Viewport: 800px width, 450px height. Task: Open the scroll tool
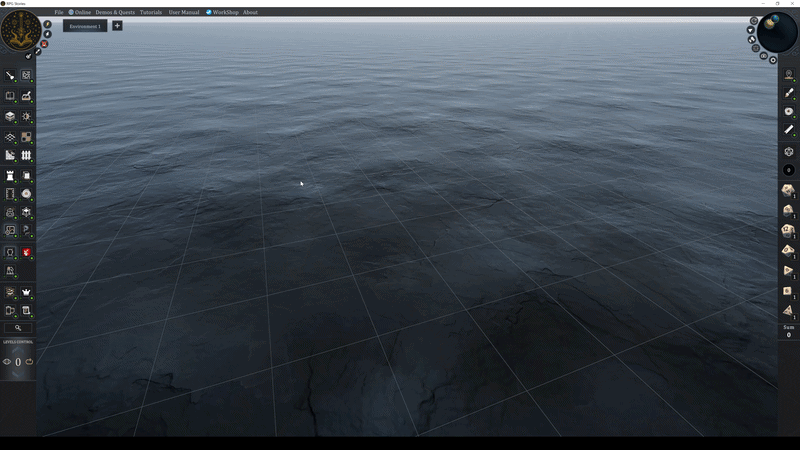[26, 310]
